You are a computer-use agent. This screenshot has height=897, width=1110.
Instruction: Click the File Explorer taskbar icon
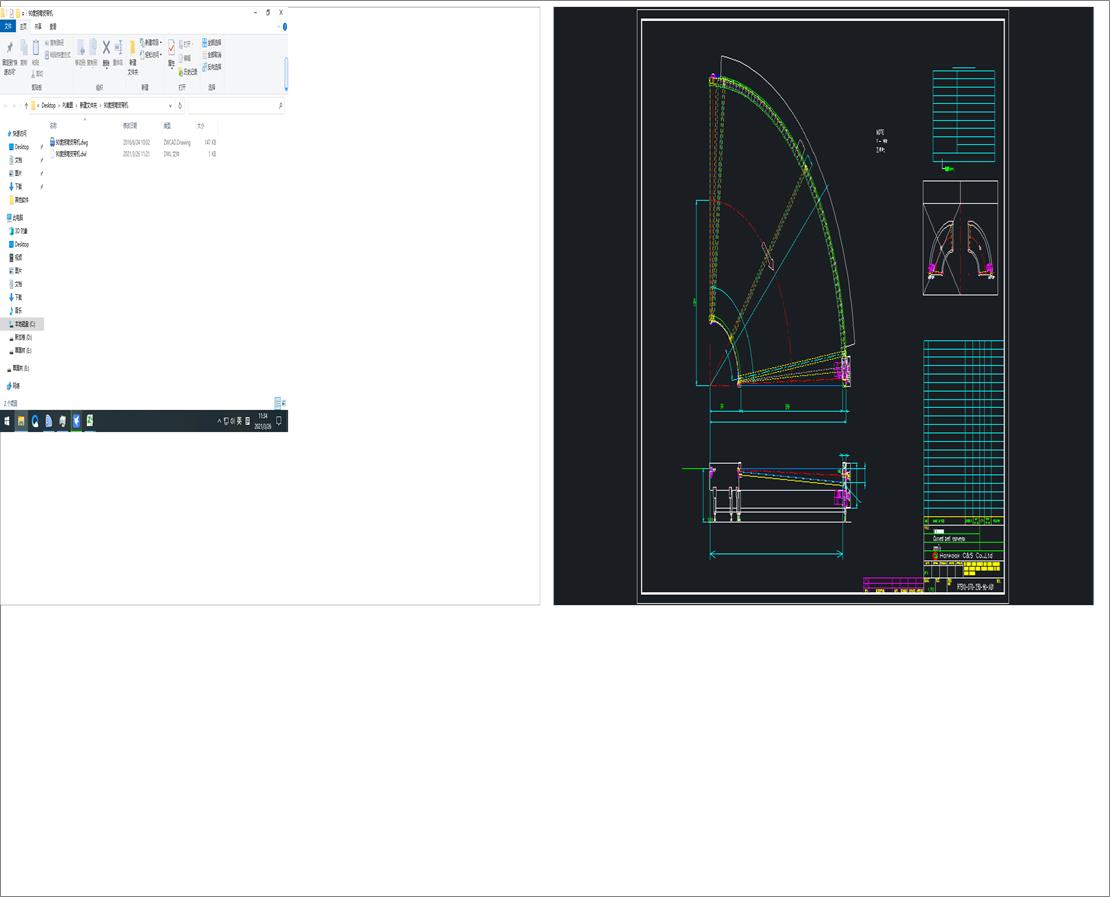point(21,421)
